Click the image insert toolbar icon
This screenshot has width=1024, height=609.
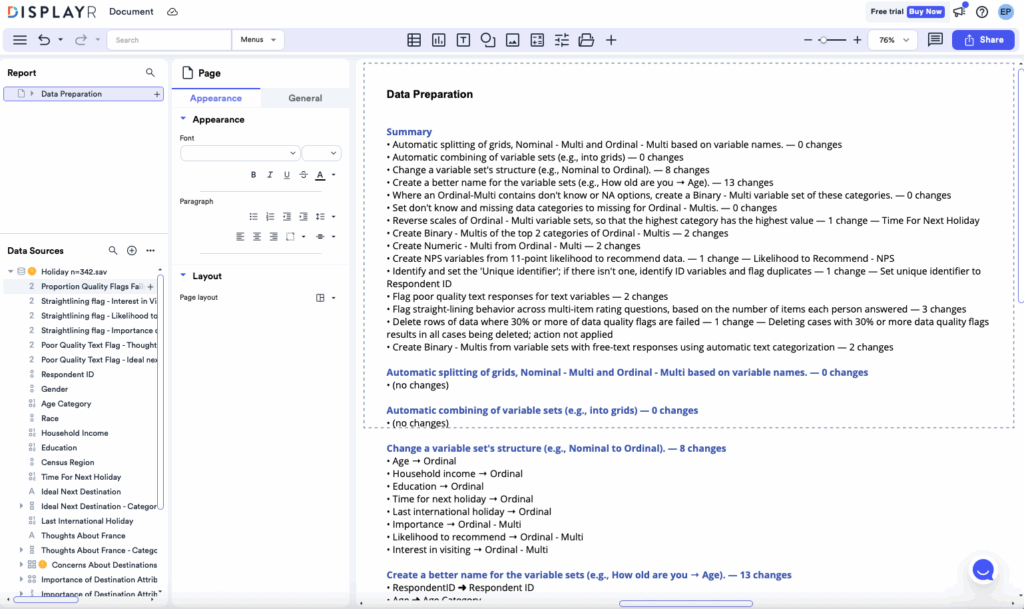512,40
